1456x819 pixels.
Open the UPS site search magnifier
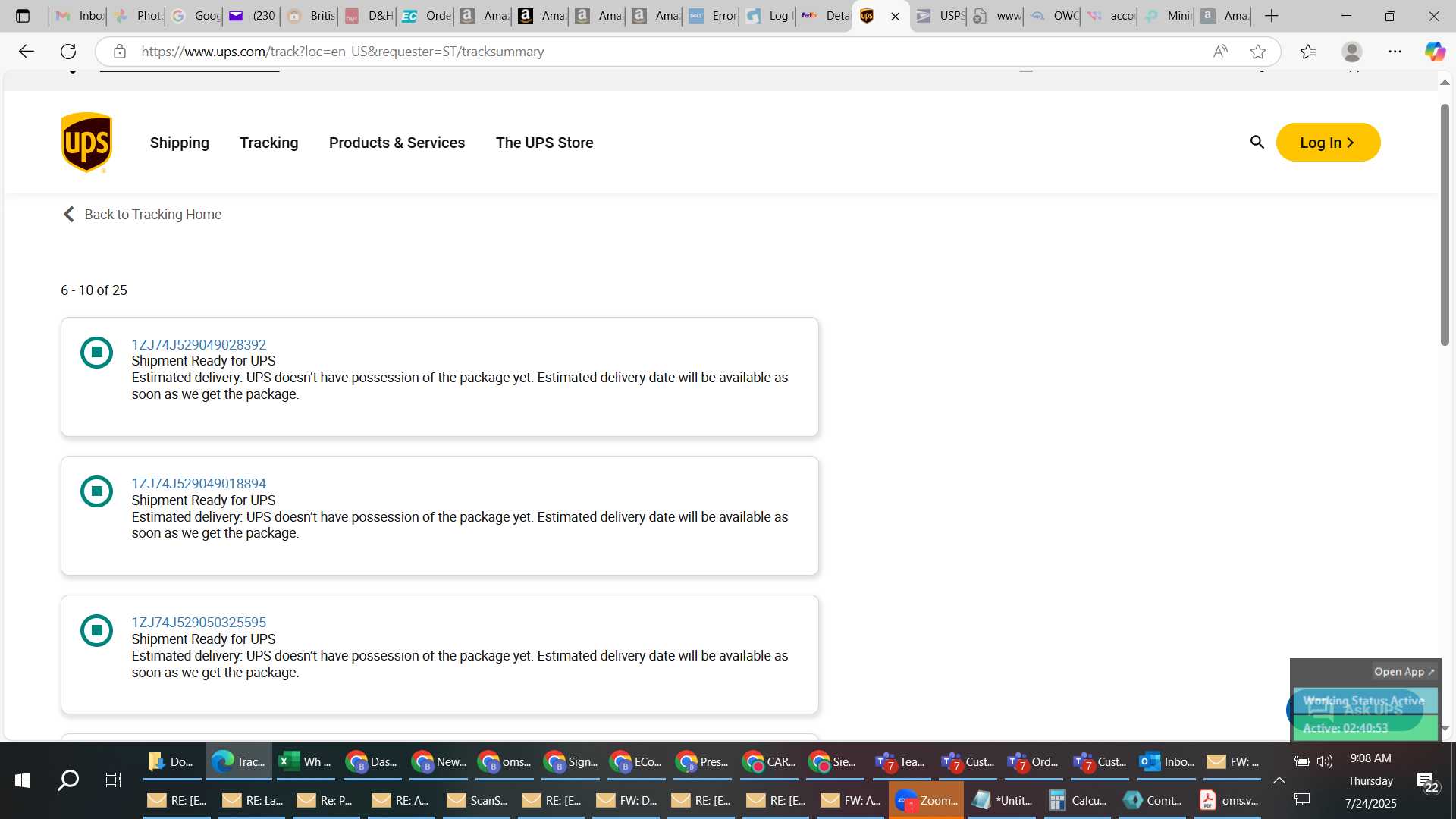[x=1257, y=142]
